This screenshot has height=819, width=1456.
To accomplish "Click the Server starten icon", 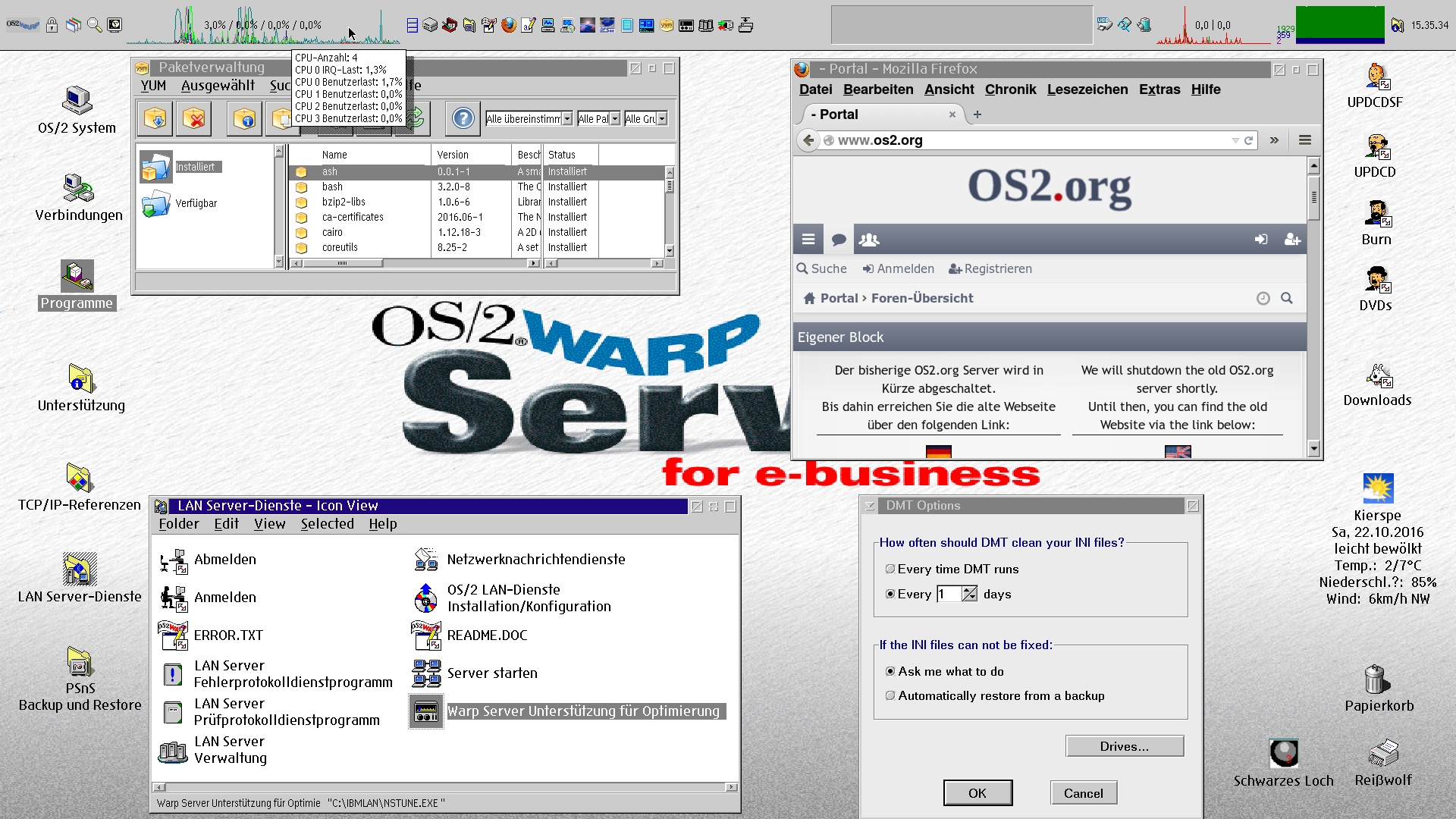I will [426, 673].
